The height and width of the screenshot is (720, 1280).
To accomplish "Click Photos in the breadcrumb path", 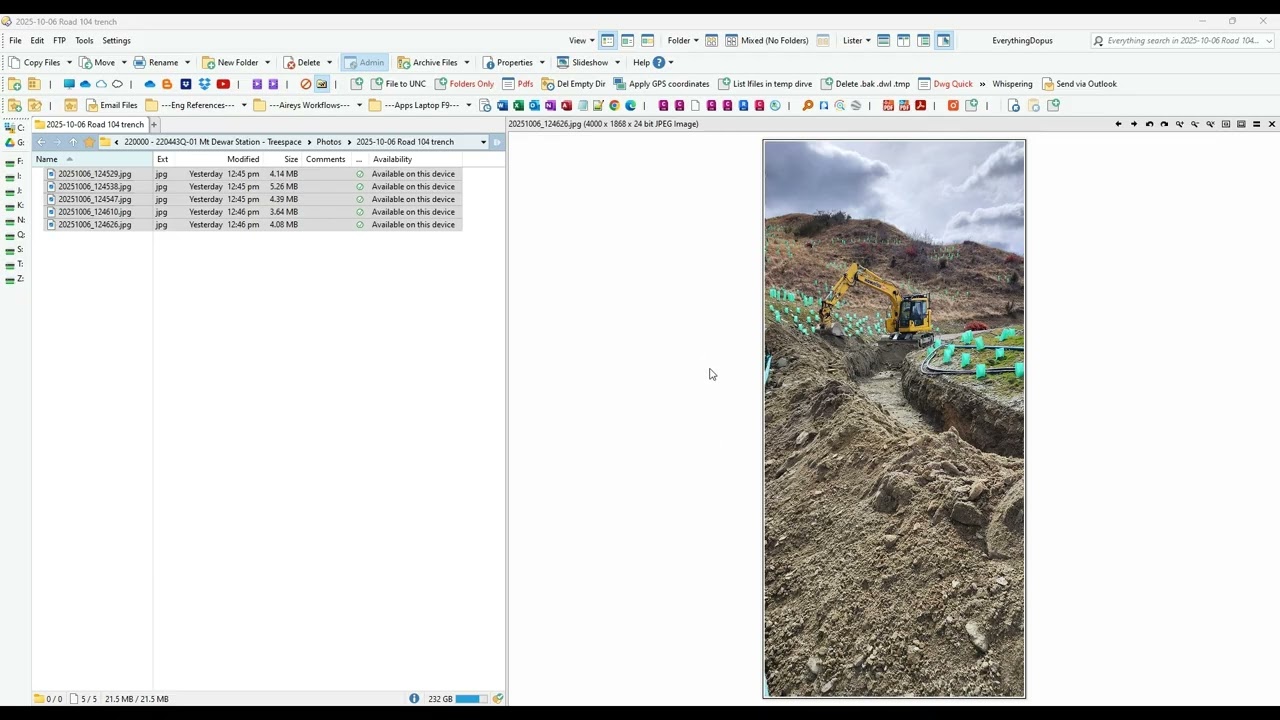I will [329, 142].
